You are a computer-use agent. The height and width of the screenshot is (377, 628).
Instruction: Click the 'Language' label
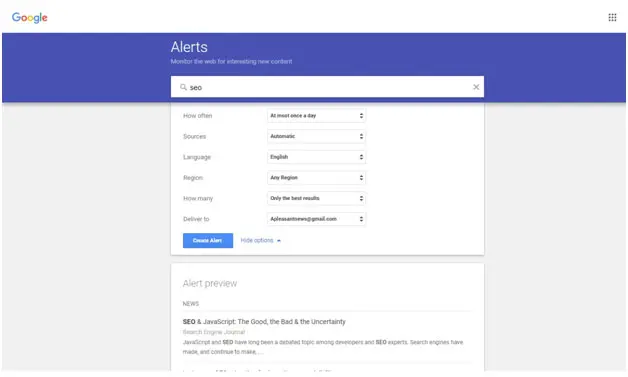tap(197, 157)
